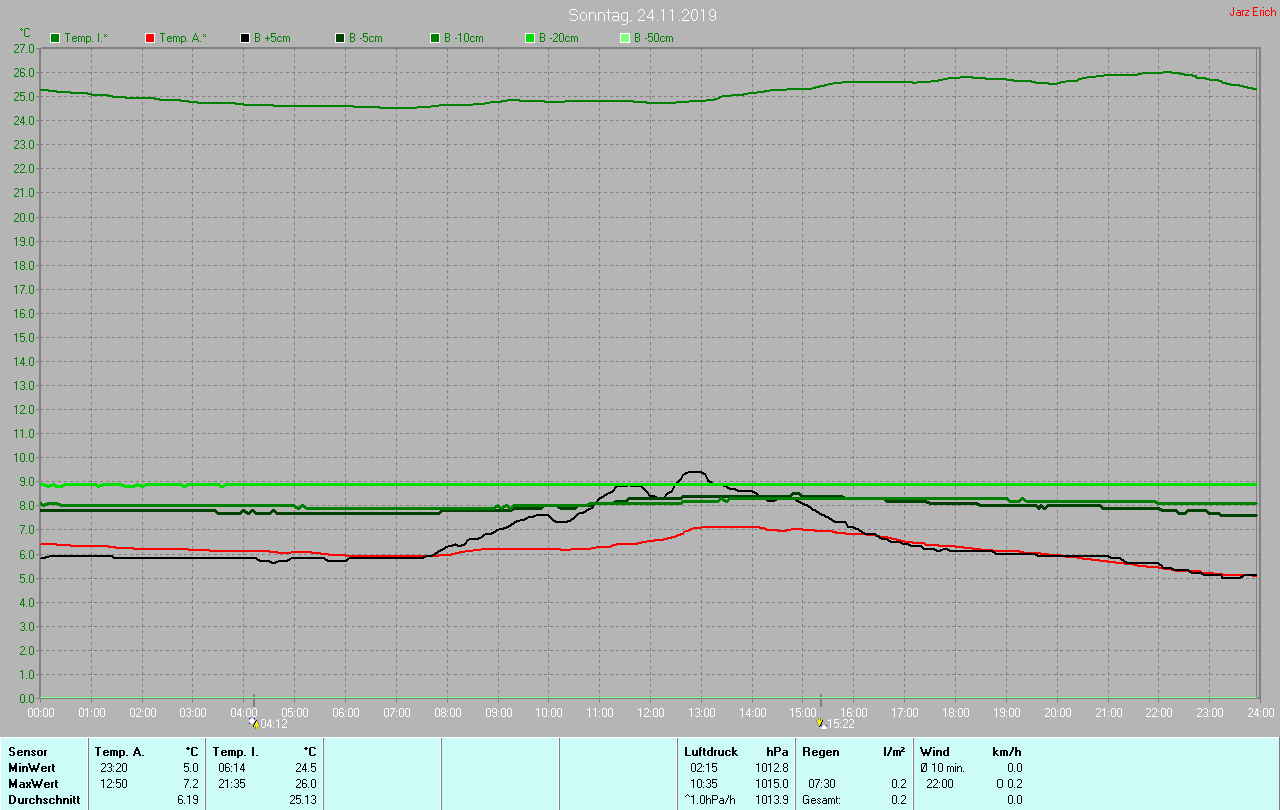Image resolution: width=1280 pixels, height=810 pixels.
Task: Click the pressure minimum time '02:15'
Action: pyautogui.click(x=704, y=767)
